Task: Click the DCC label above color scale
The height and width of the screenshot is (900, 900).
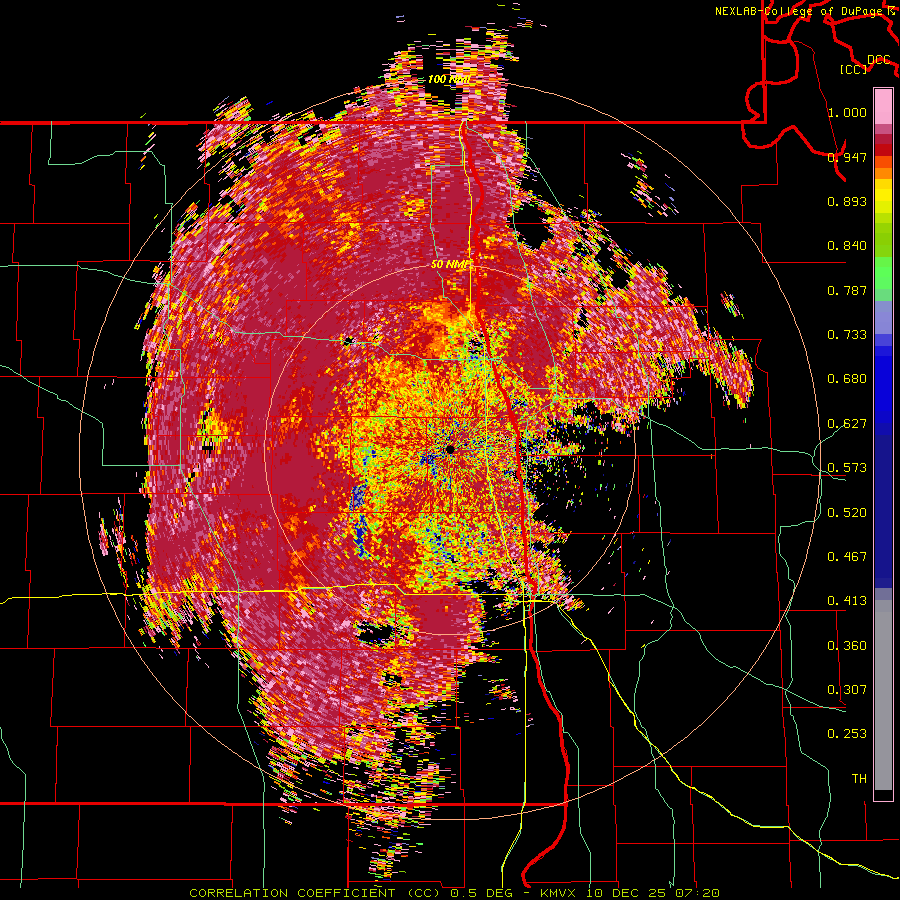Action: point(879,60)
